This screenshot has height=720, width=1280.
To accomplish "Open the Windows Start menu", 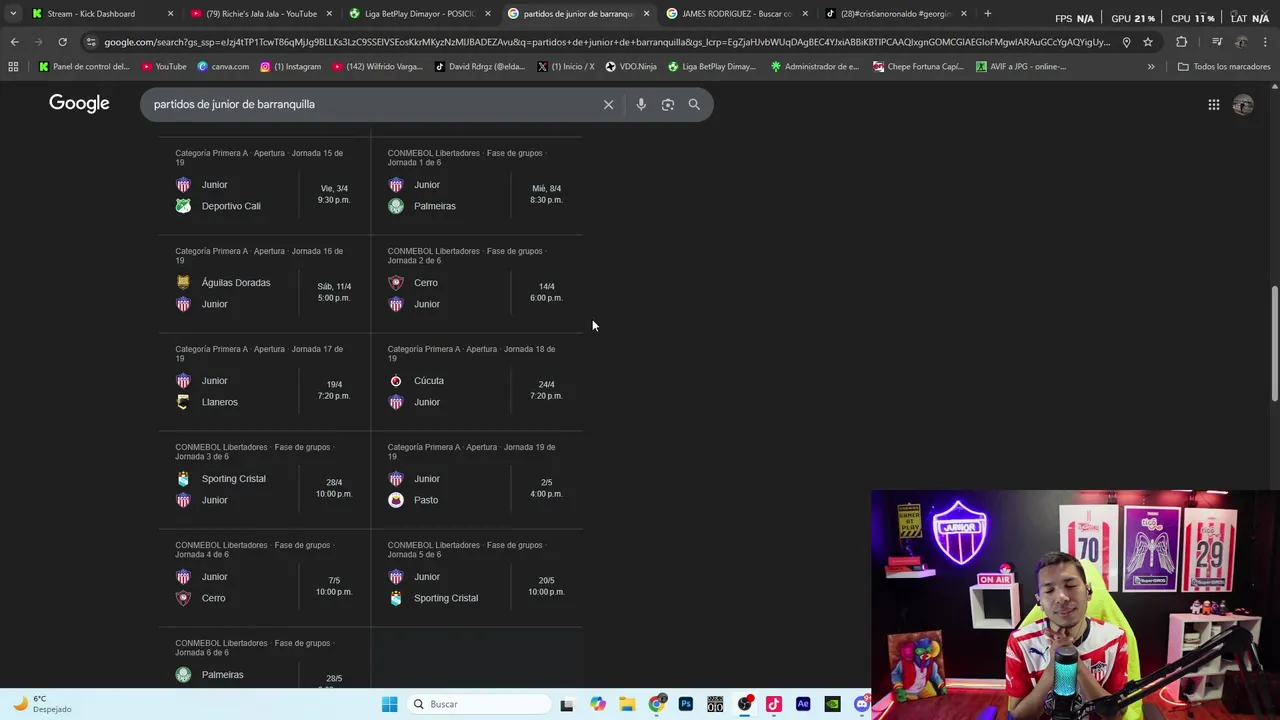I will pyautogui.click(x=389, y=704).
